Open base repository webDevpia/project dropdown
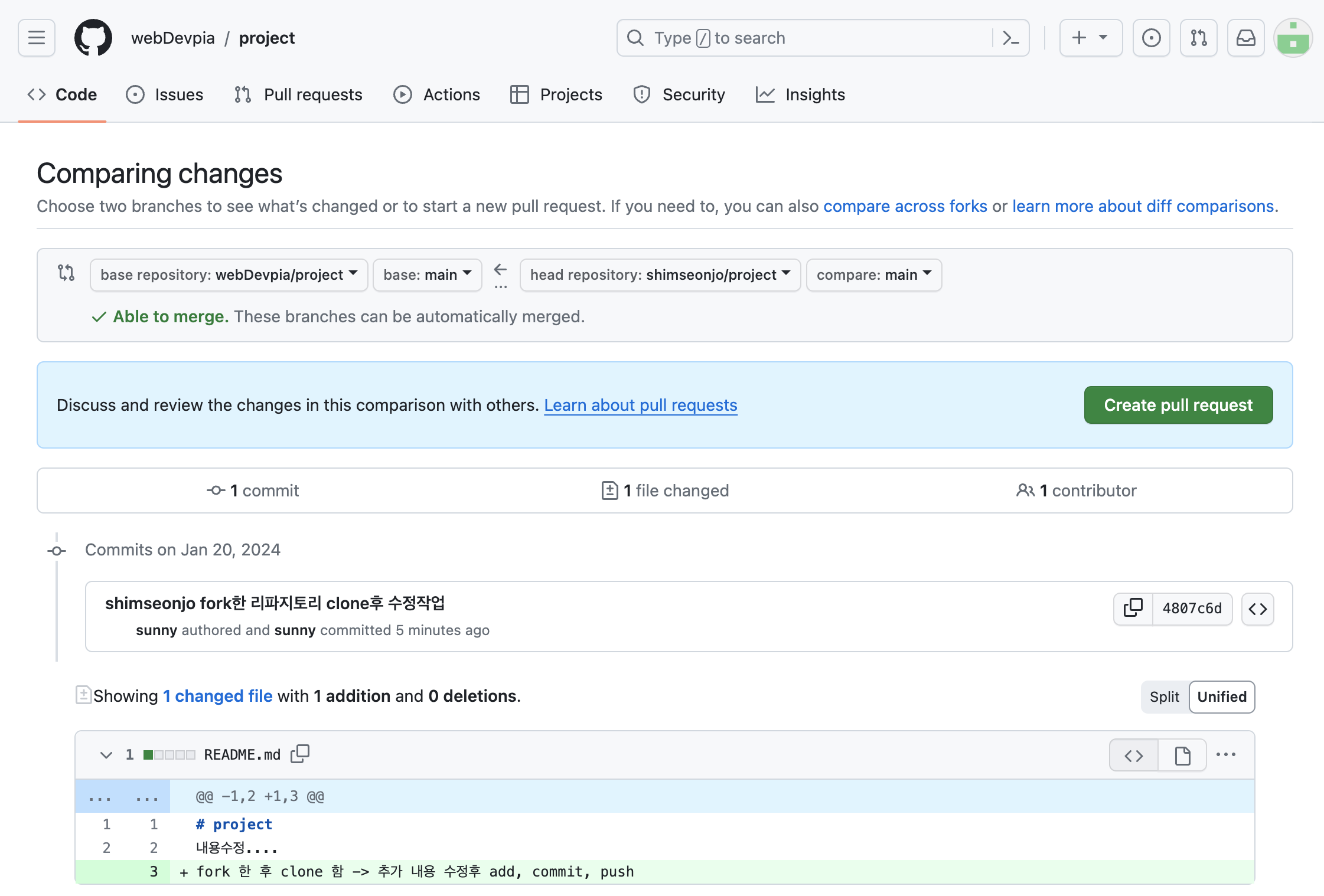 click(229, 274)
